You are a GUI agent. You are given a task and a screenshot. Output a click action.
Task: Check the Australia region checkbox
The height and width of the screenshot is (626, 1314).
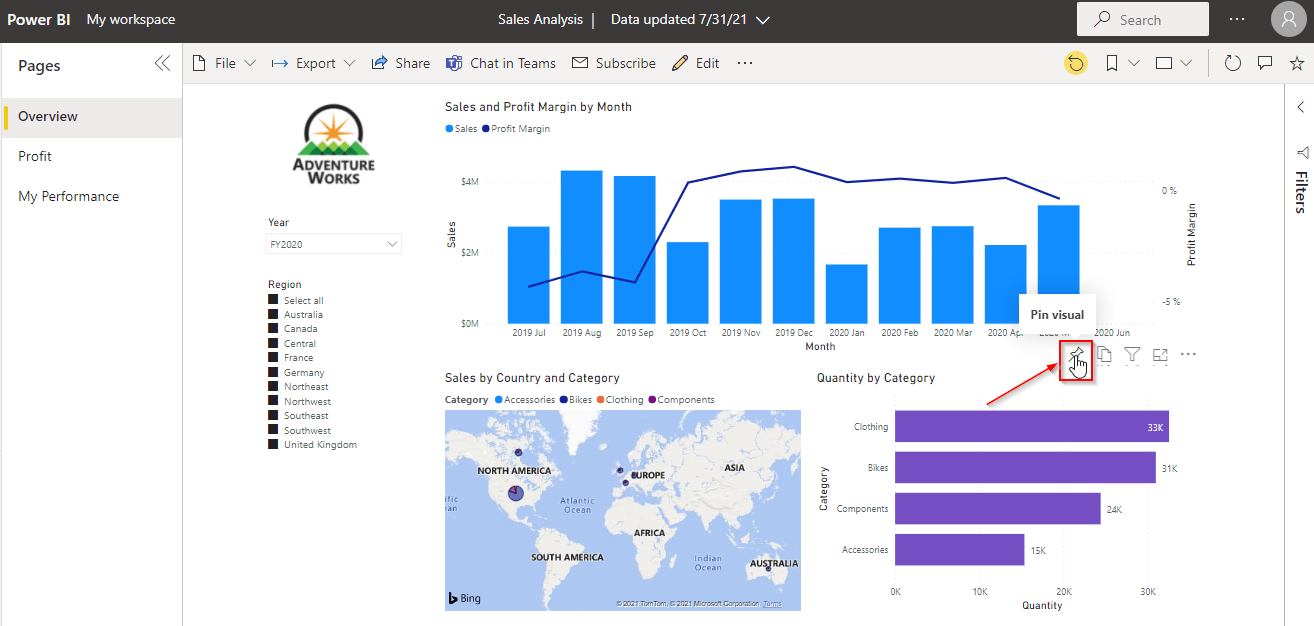point(273,314)
